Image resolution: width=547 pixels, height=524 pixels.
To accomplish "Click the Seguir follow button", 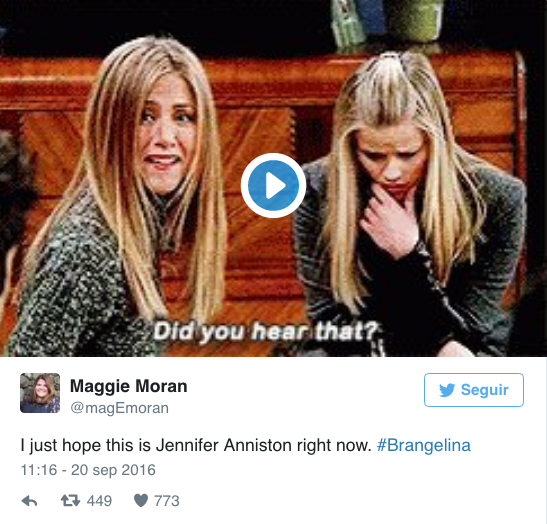I will point(474,390).
